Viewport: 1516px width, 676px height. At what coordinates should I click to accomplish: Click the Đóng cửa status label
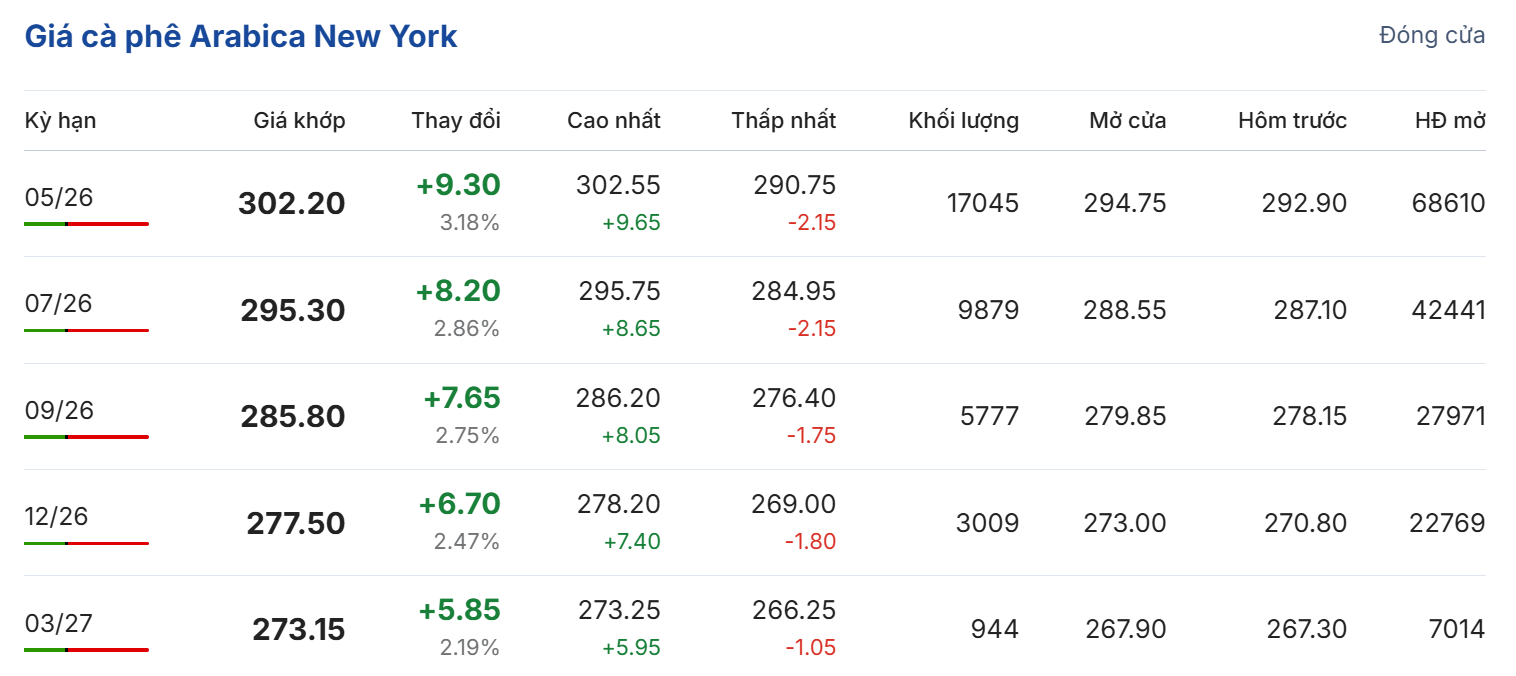coord(1431,36)
